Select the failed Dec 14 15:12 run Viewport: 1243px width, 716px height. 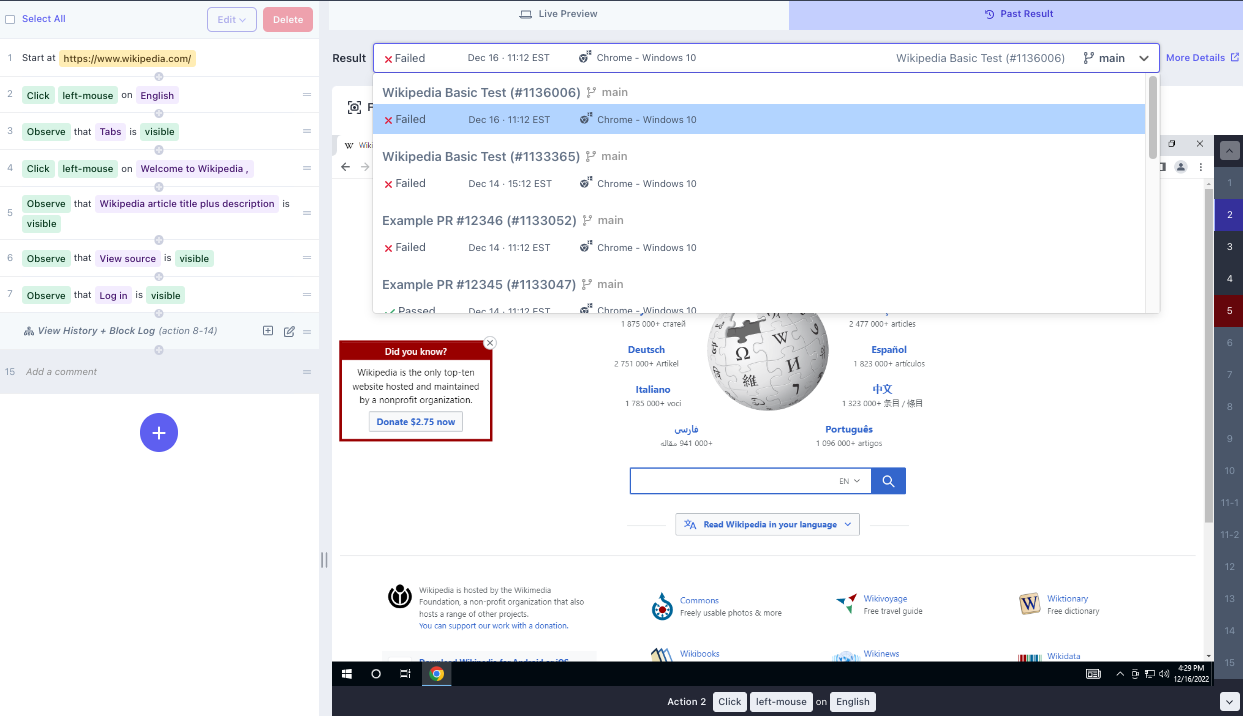[x=759, y=183]
